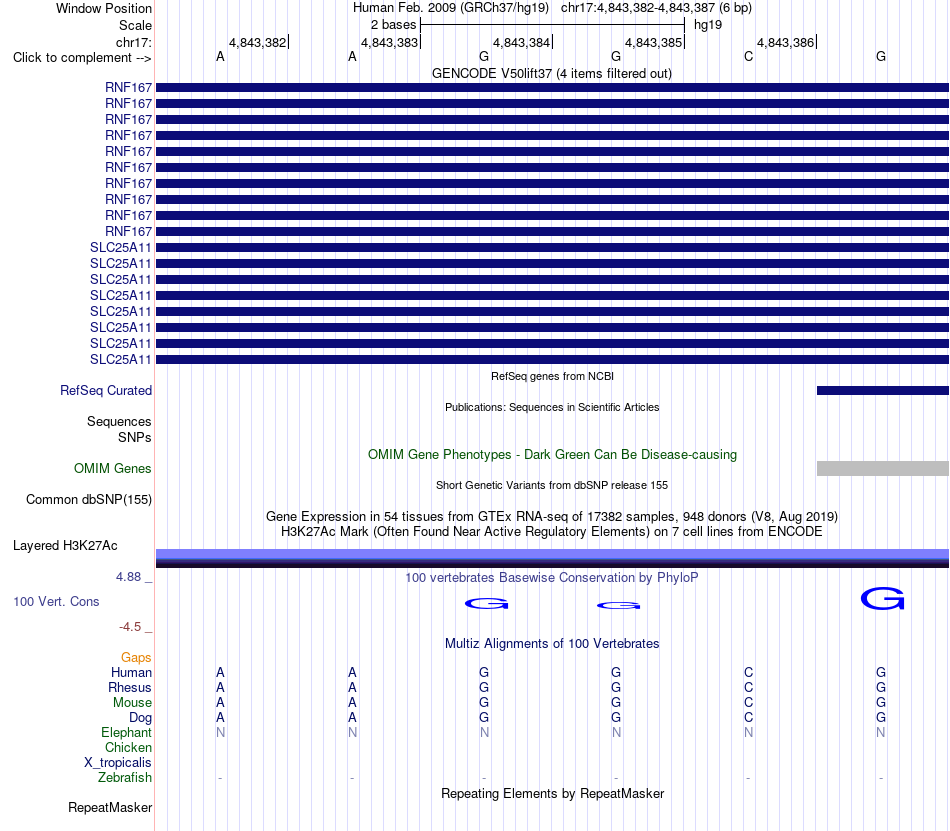Image resolution: width=950 pixels, height=831 pixels.
Task: Click the '-4.5' lower PhyloP axis value
Action: (x=130, y=627)
